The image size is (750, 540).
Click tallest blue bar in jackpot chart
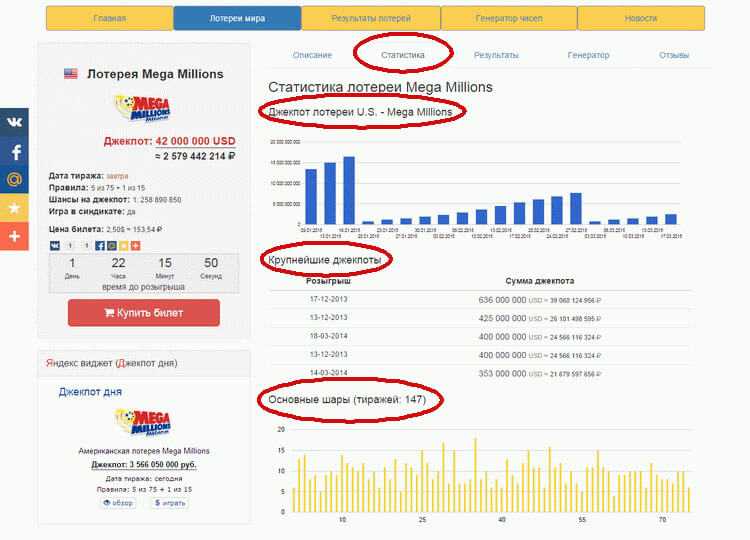point(349,190)
